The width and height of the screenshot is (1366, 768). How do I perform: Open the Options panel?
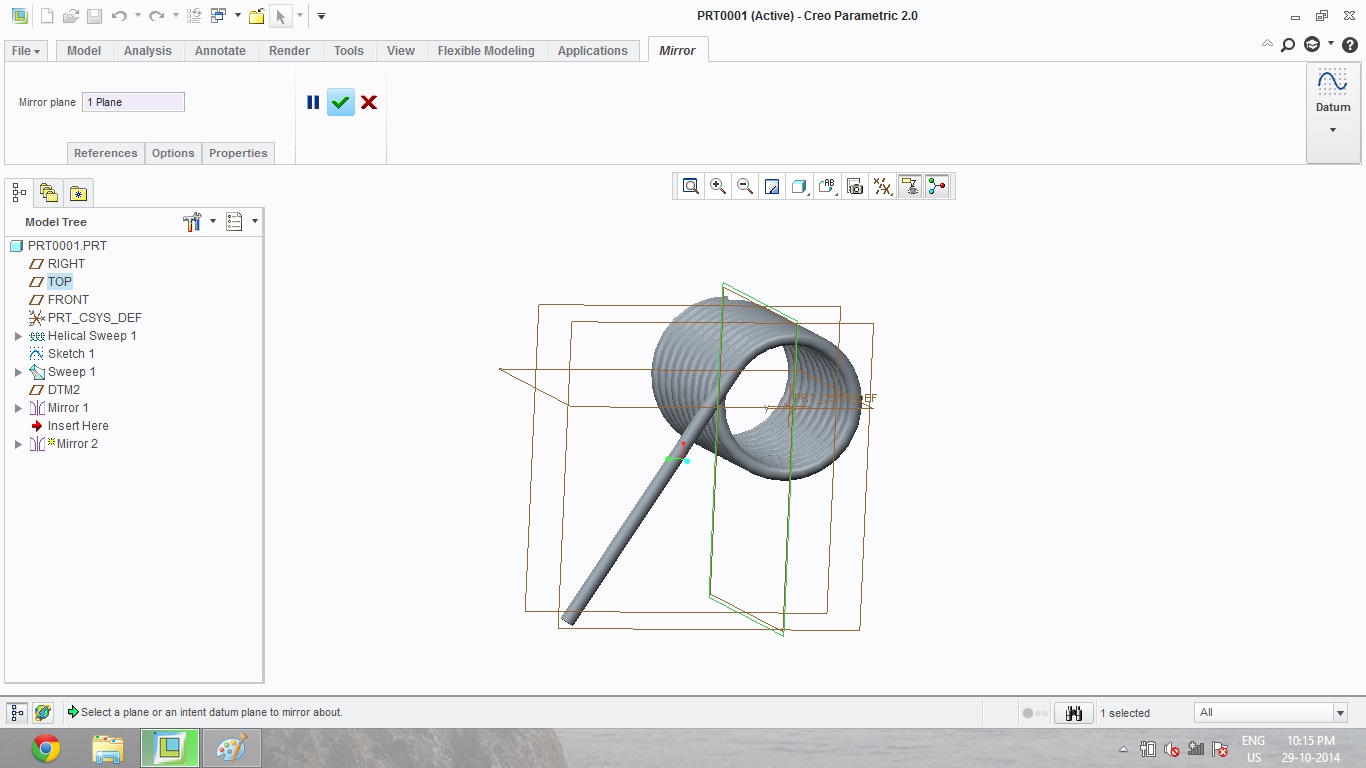click(x=173, y=153)
